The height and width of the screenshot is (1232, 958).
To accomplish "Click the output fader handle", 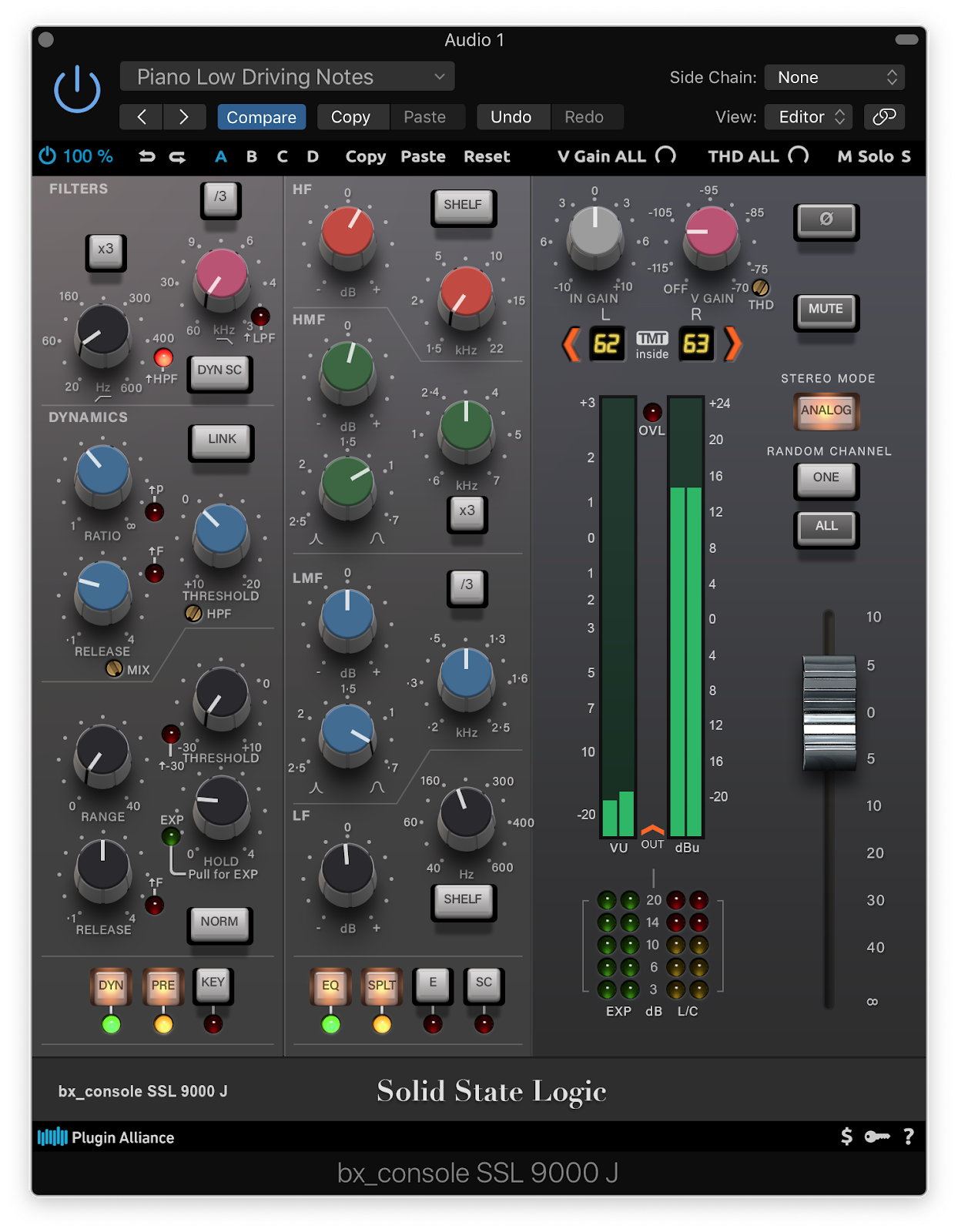I will (829, 712).
